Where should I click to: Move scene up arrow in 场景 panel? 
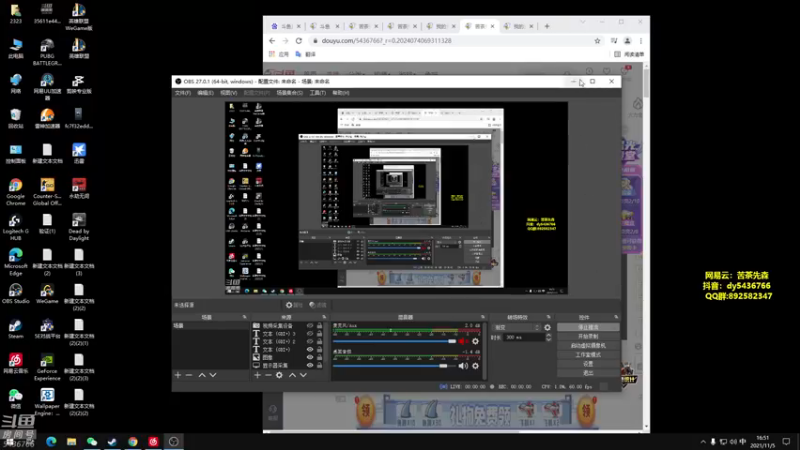(x=202, y=375)
